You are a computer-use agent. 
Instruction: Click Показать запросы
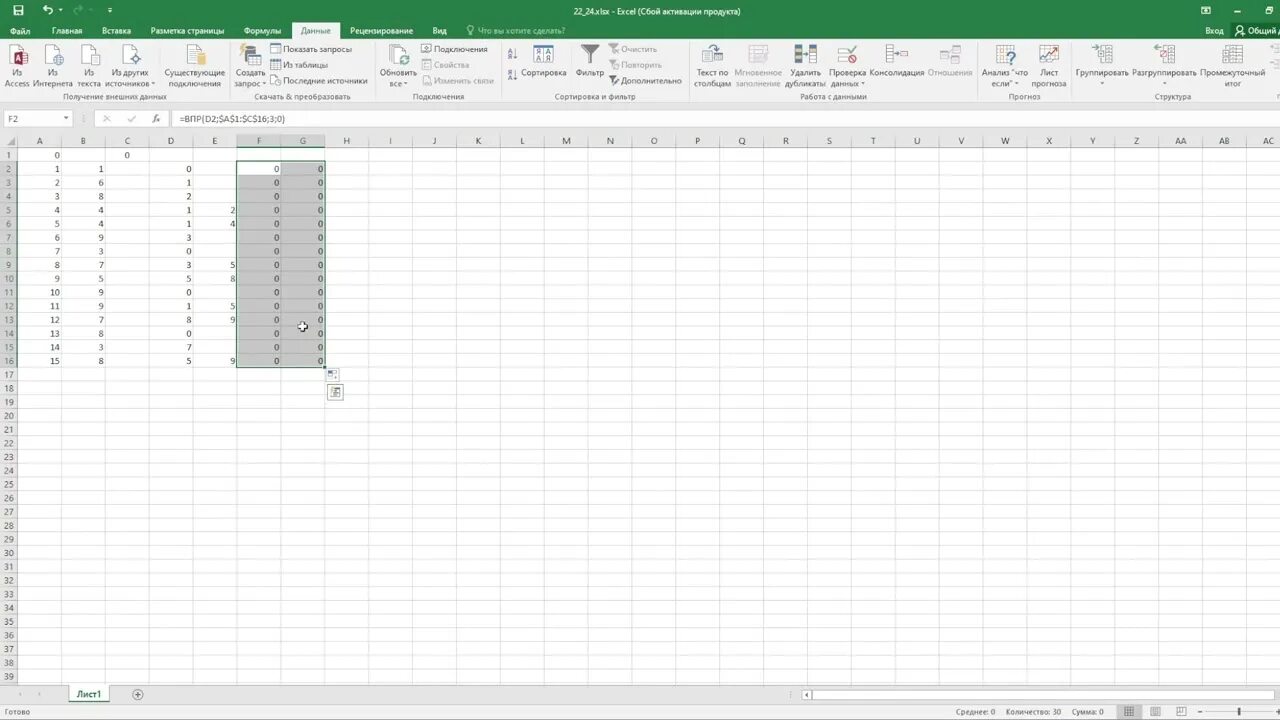tap(310, 49)
